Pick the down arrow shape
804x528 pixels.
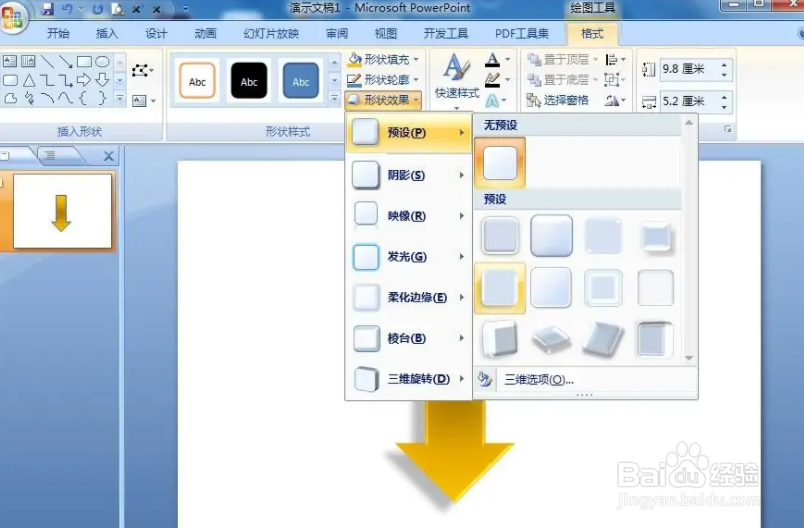point(103,80)
